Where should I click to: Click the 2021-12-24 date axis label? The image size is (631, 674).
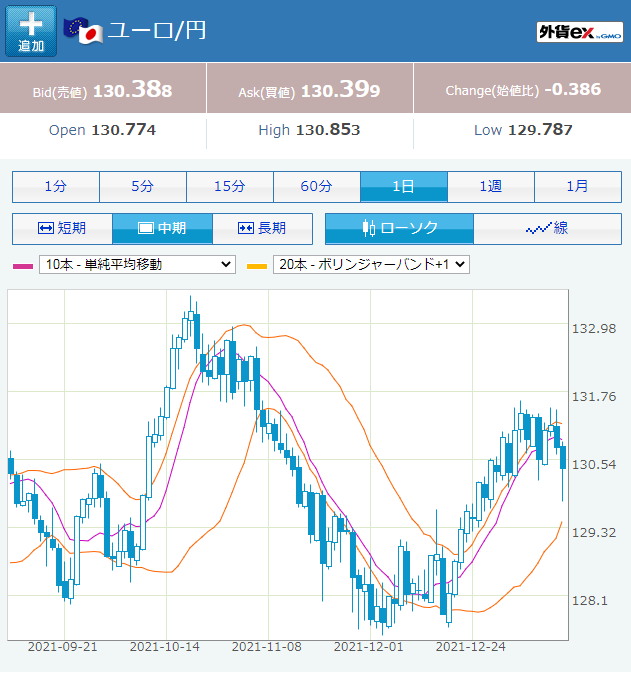[x=471, y=647]
